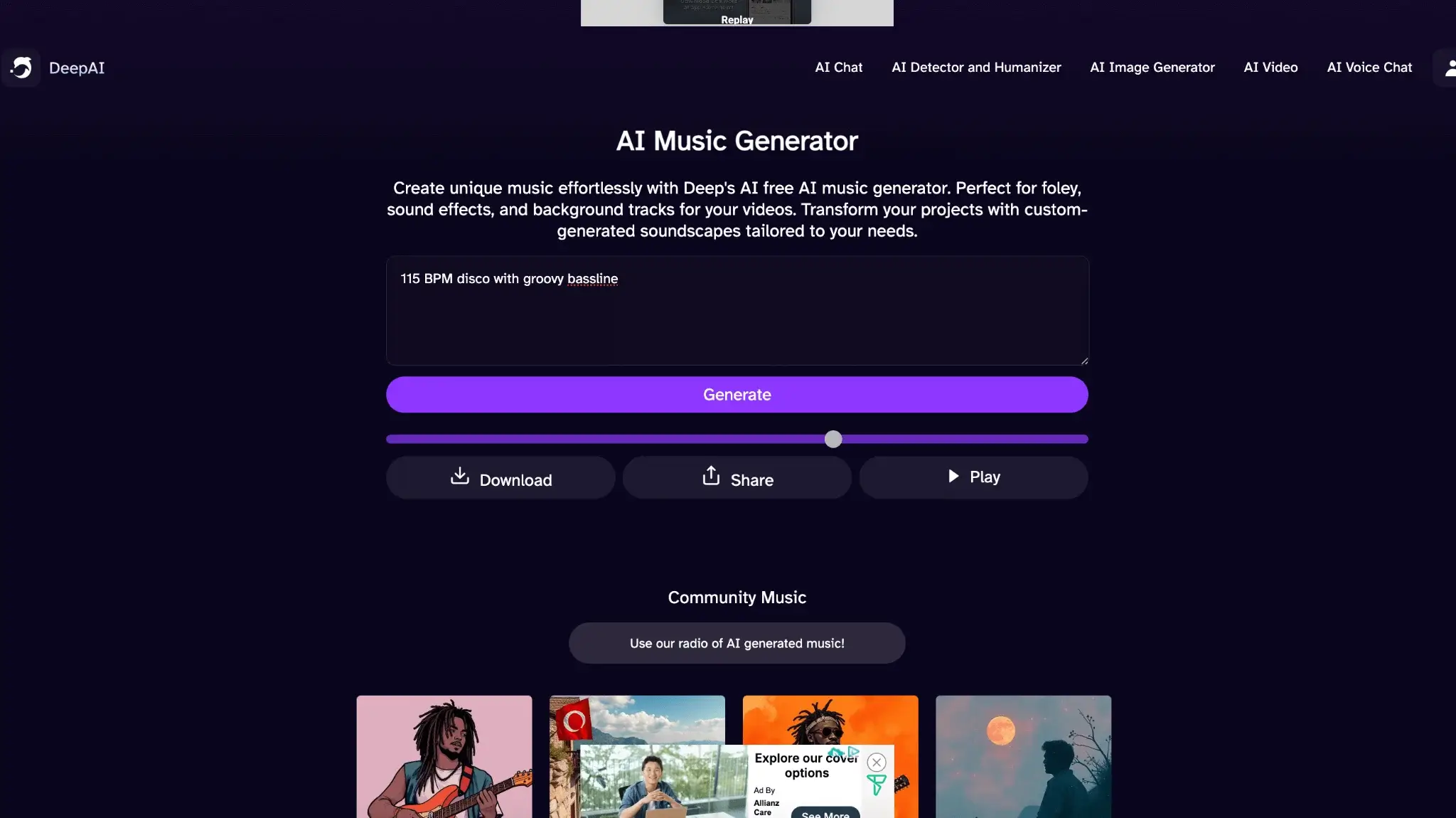
Task: Click the share upload icon
Action: 711,476
